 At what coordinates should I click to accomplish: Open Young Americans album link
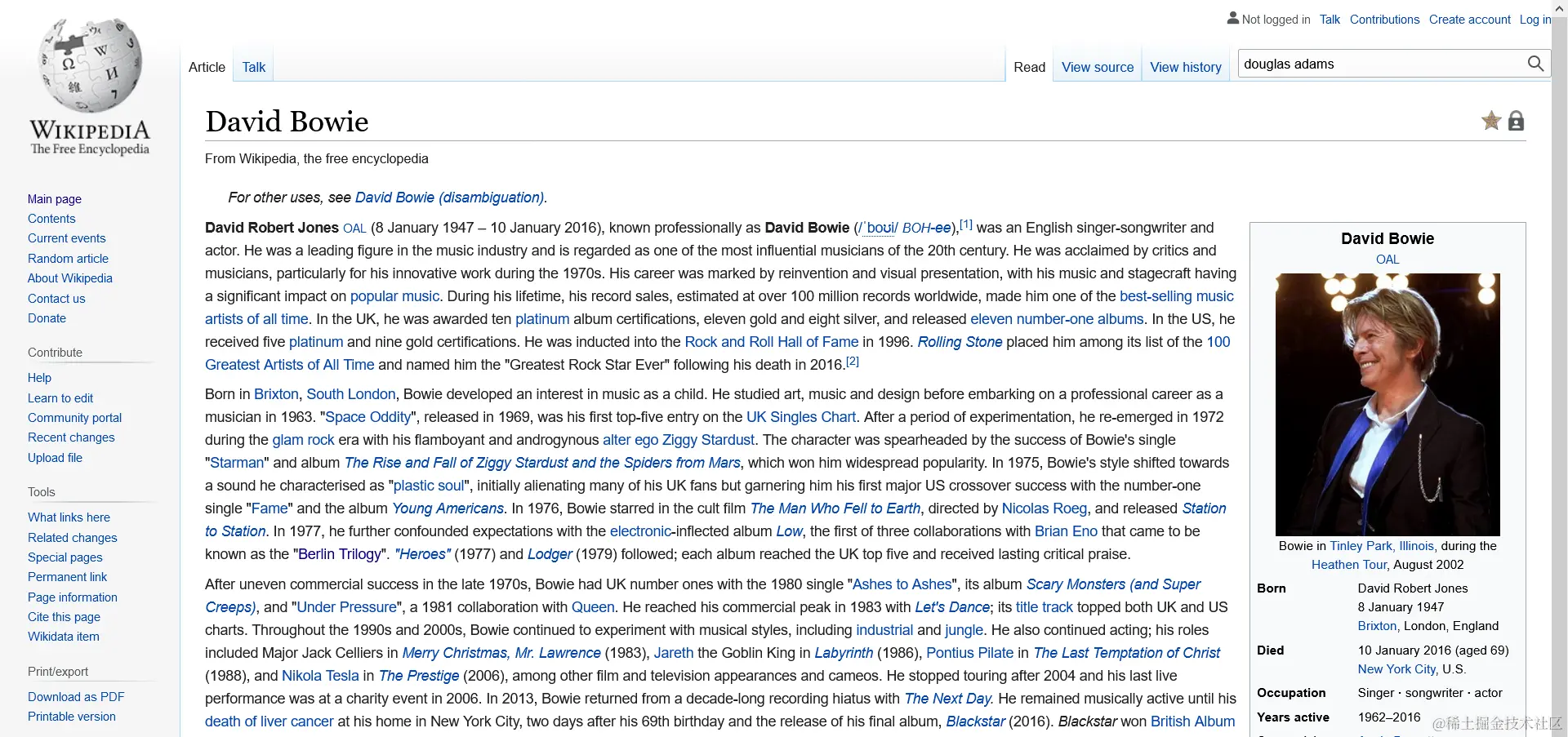(448, 508)
